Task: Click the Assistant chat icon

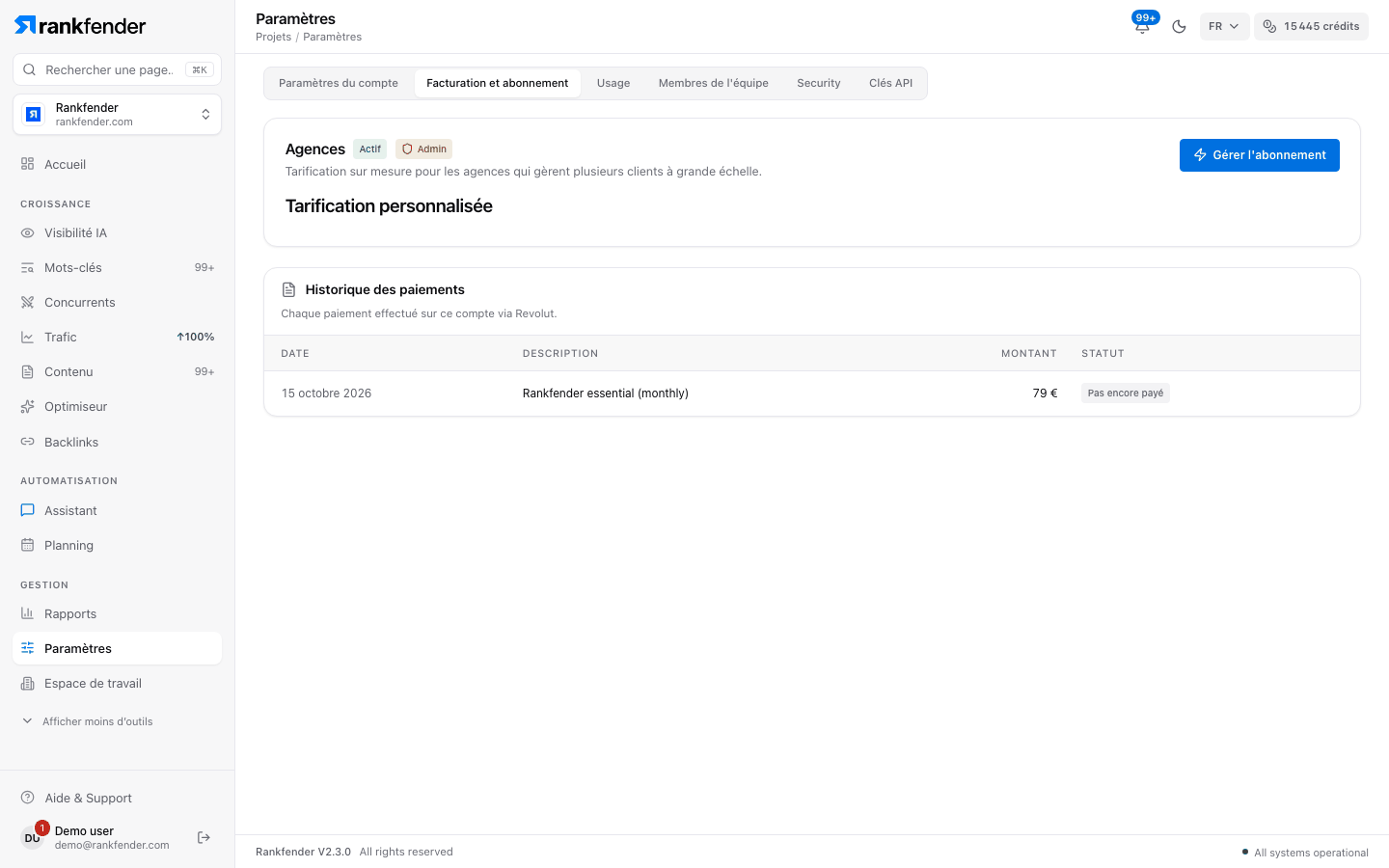Action: 27,510
